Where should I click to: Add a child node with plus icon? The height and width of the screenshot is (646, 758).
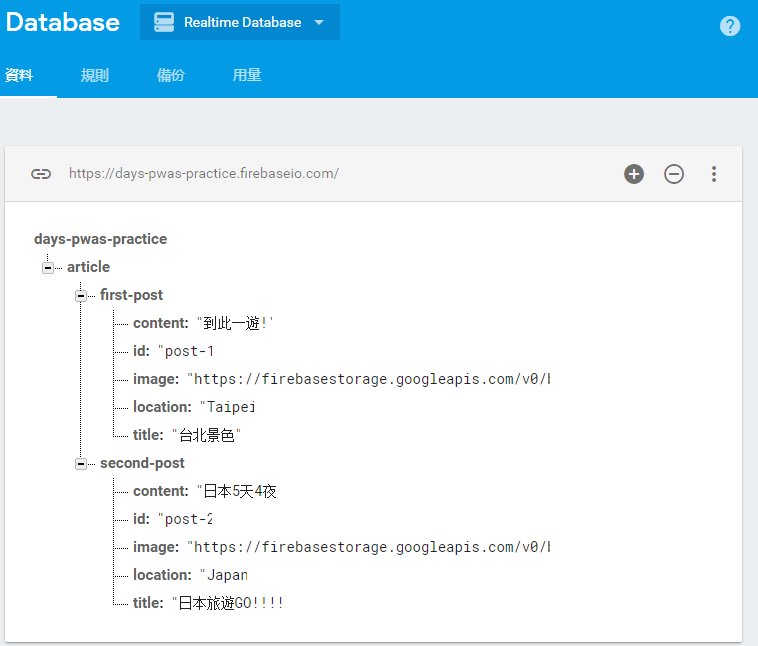[634, 174]
